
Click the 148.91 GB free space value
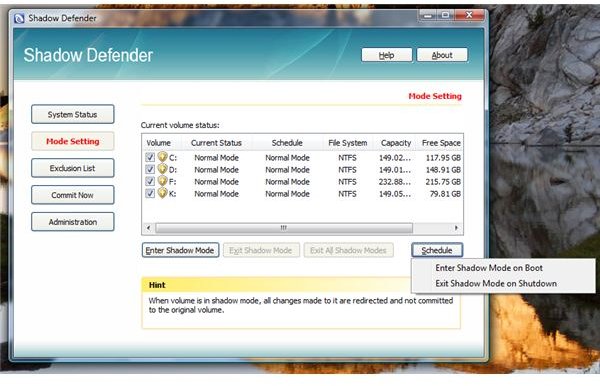[443, 169]
